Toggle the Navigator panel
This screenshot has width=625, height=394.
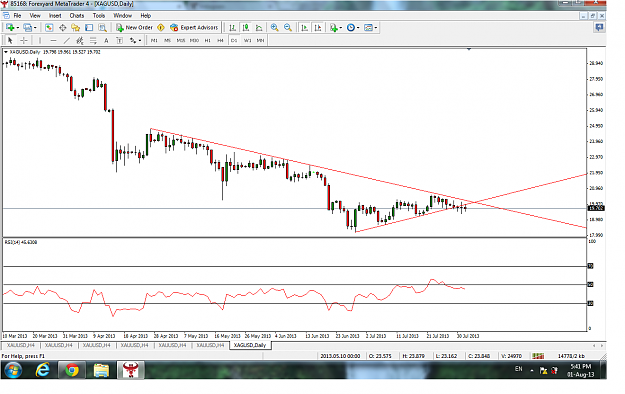76,28
